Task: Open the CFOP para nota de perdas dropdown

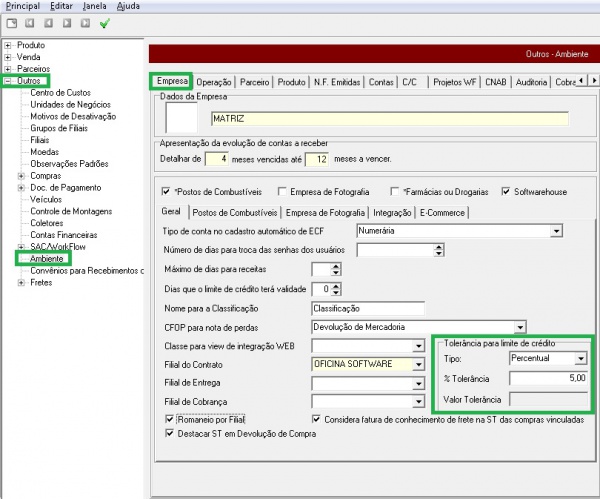Action: coord(520,326)
